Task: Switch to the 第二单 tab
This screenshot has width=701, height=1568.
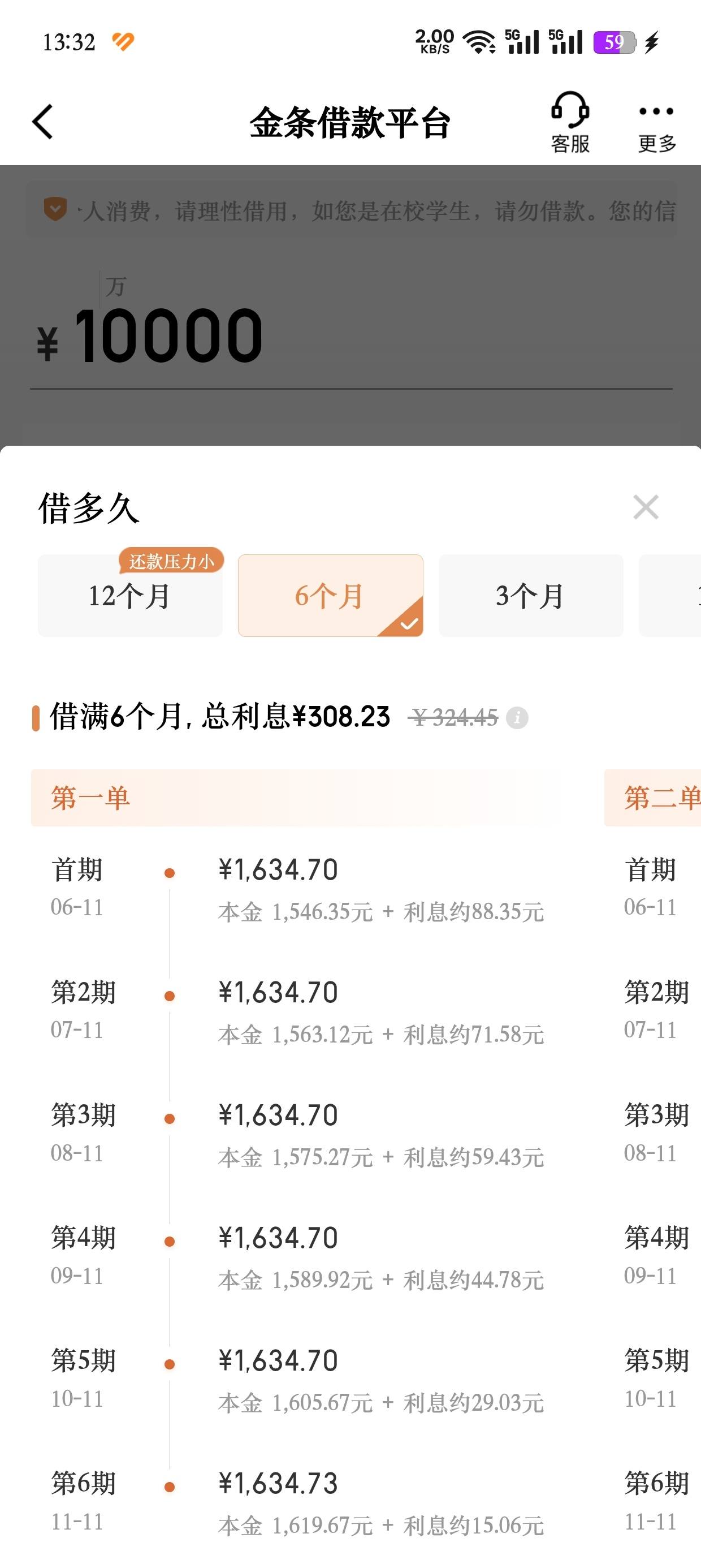Action: 653,798
